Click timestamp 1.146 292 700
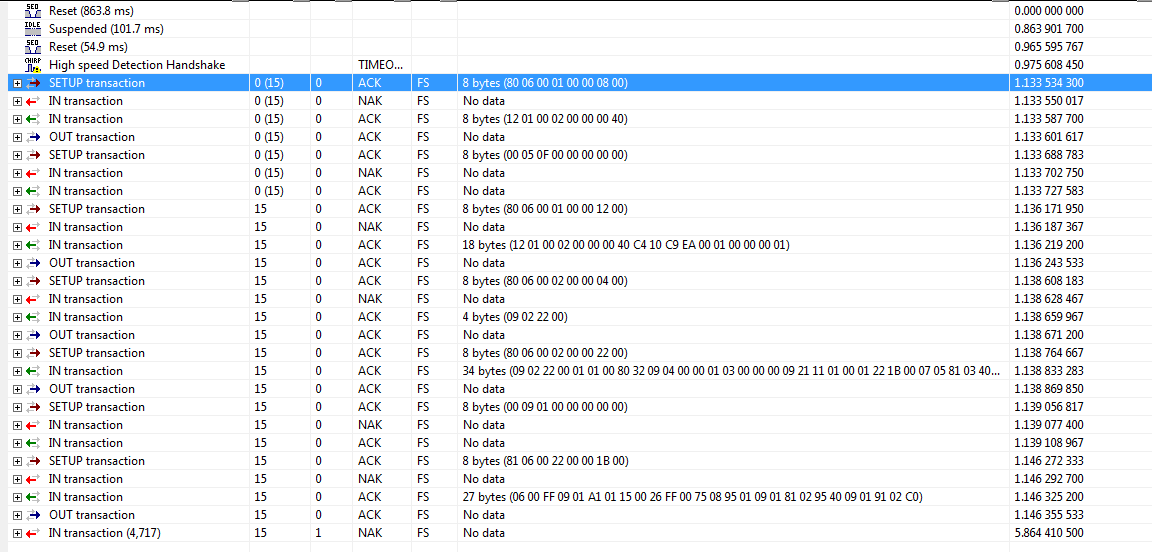Image resolution: width=1152 pixels, height=552 pixels. coord(1048,479)
